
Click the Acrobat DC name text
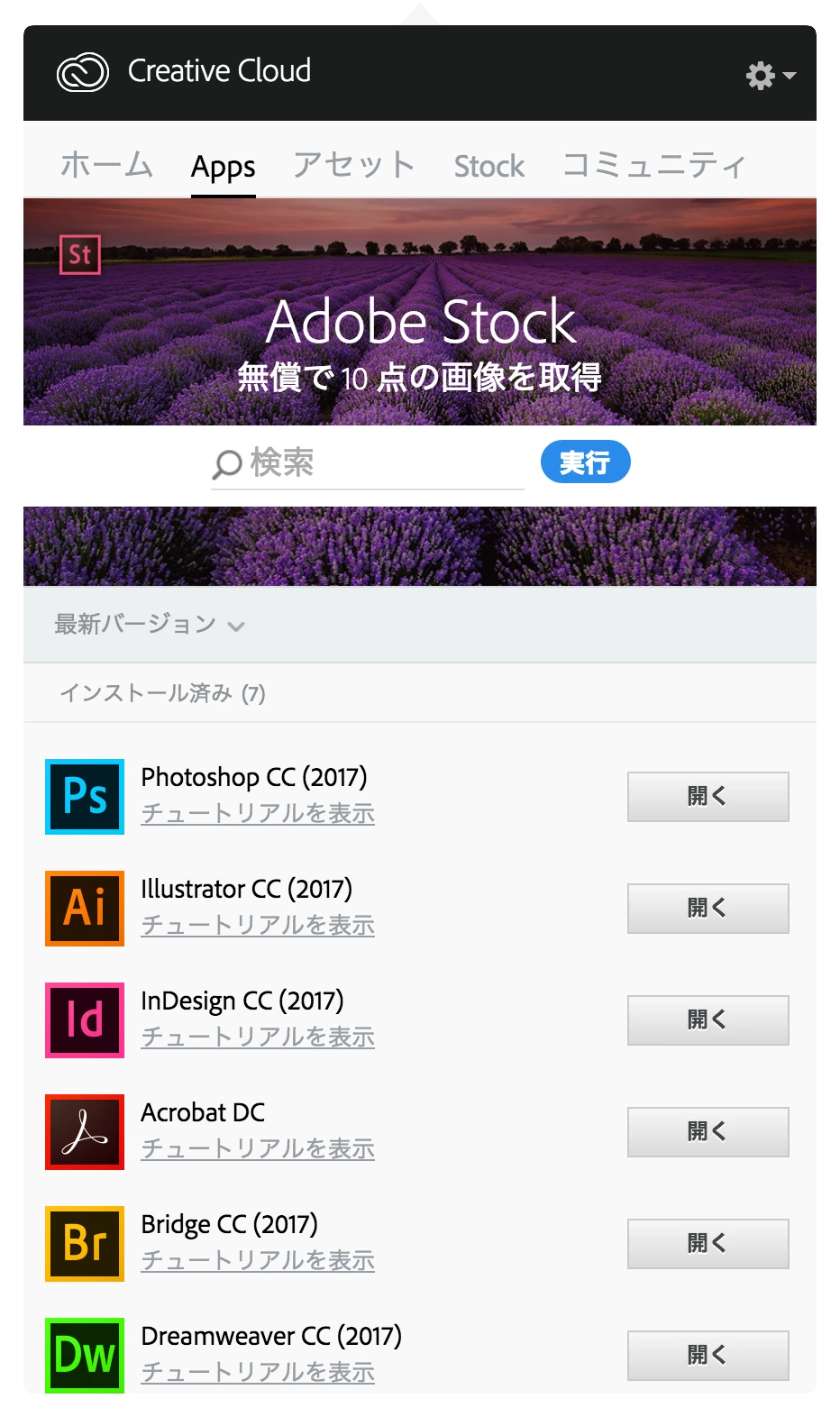[203, 1112]
